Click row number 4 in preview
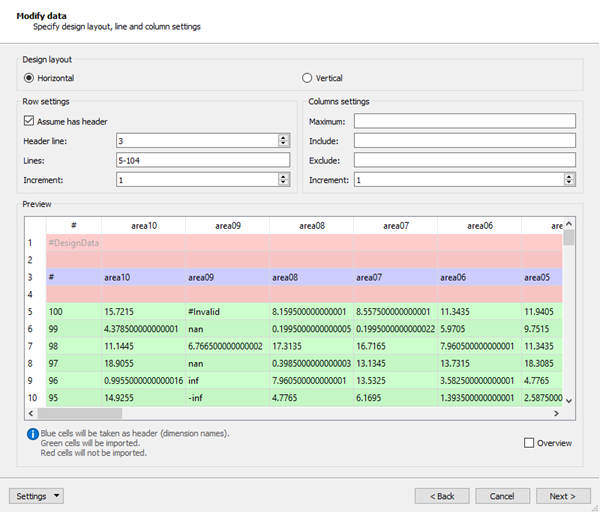The image size is (600, 512). [x=35, y=294]
